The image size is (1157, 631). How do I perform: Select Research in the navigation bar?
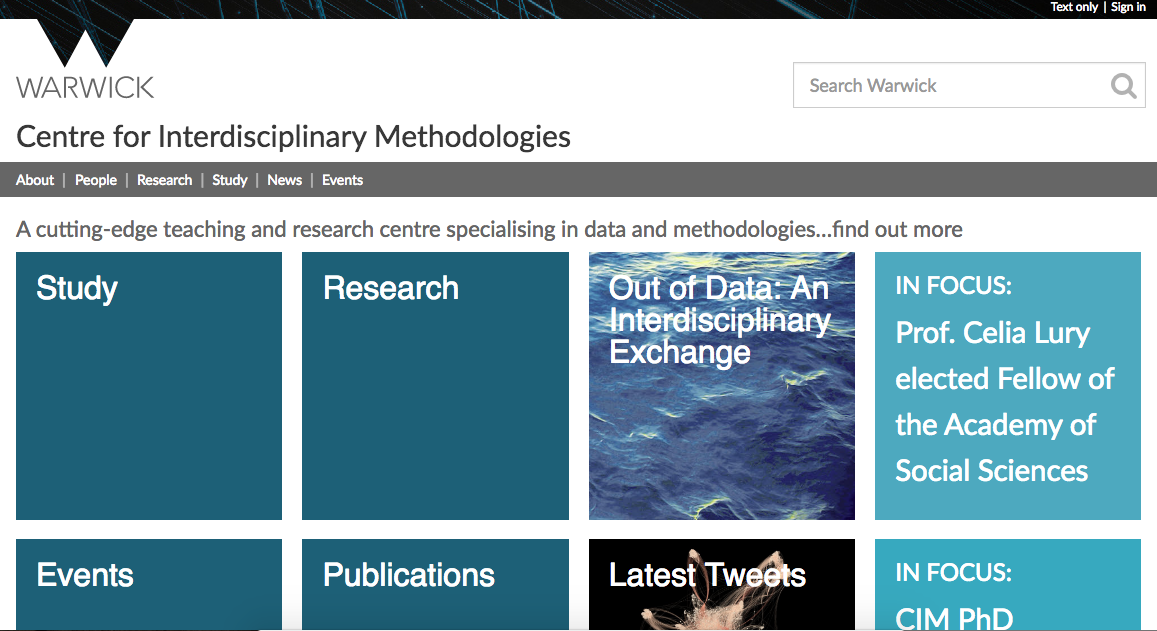pyautogui.click(x=164, y=180)
